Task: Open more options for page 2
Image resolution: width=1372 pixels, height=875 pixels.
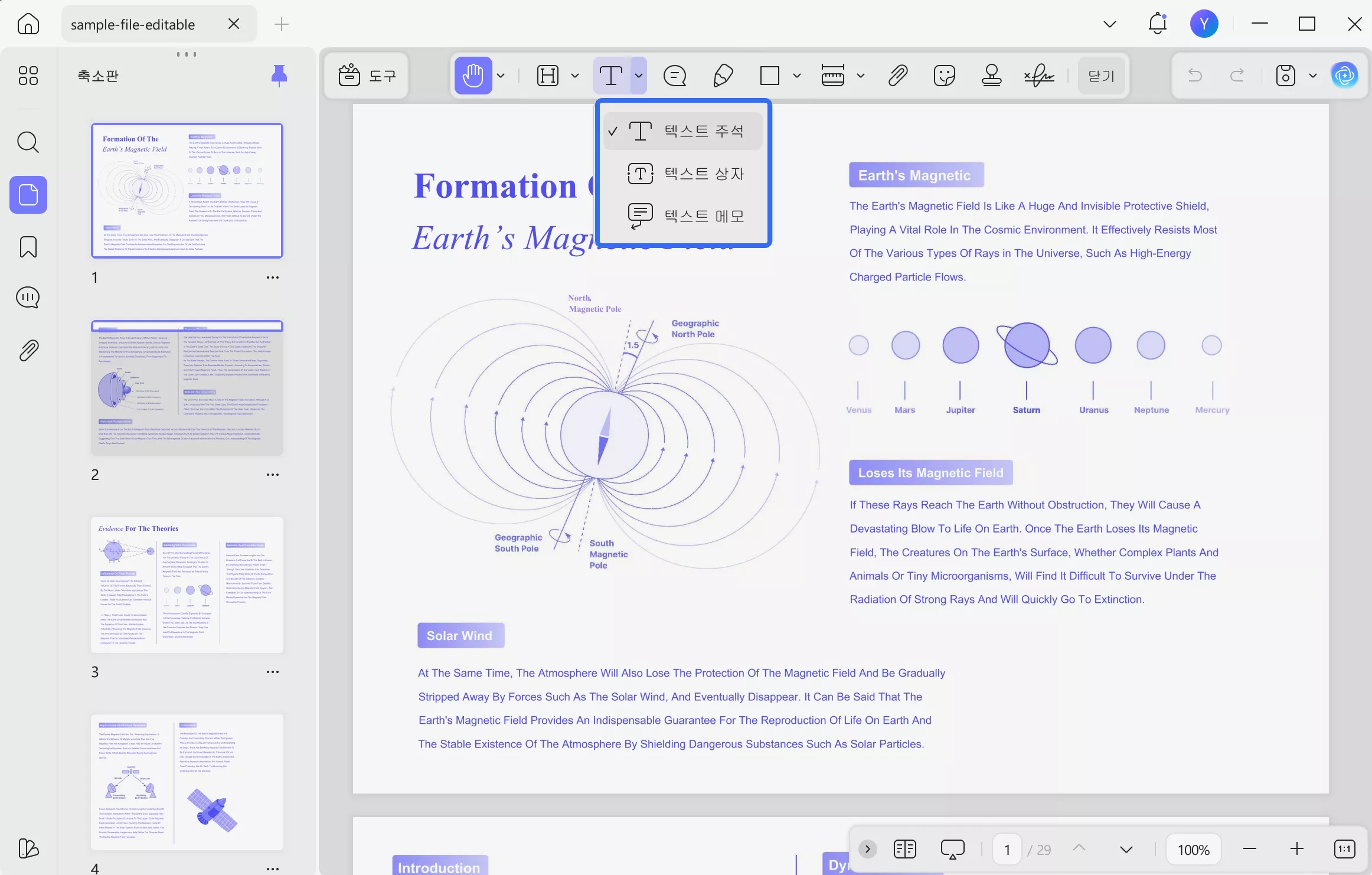Action: click(272, 475)
